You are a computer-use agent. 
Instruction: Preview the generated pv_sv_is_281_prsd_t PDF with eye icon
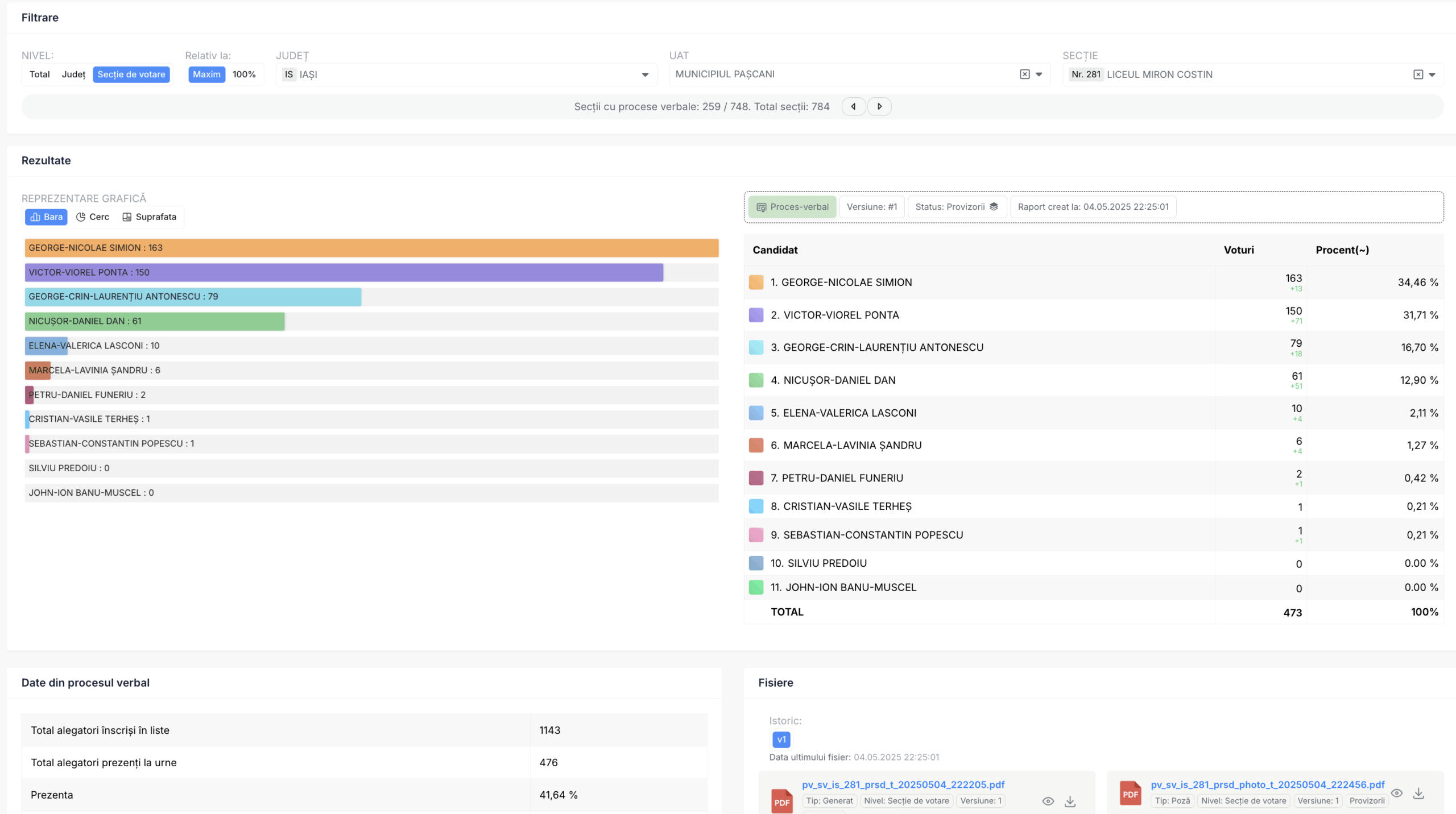(1048, 801)
